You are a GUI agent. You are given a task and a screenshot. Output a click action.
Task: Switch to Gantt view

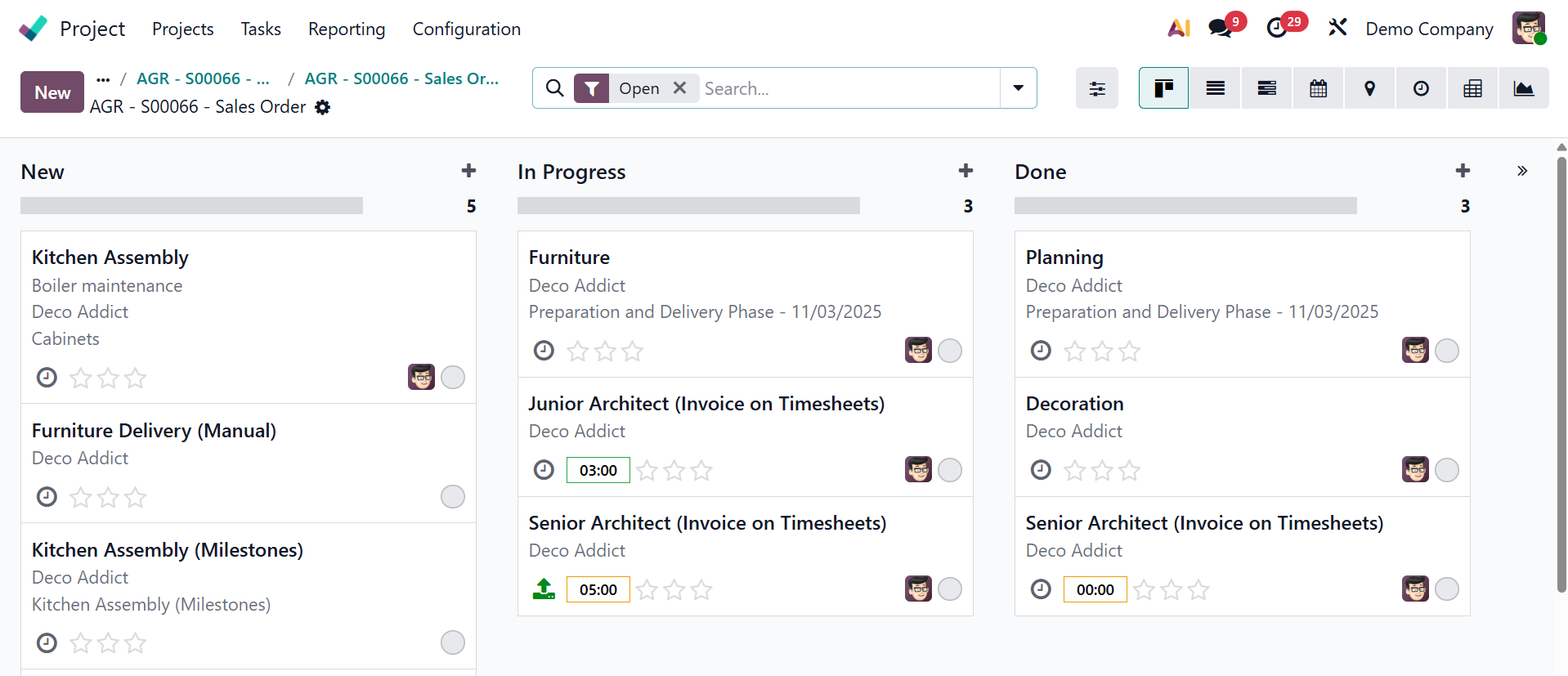(1266, 88)
